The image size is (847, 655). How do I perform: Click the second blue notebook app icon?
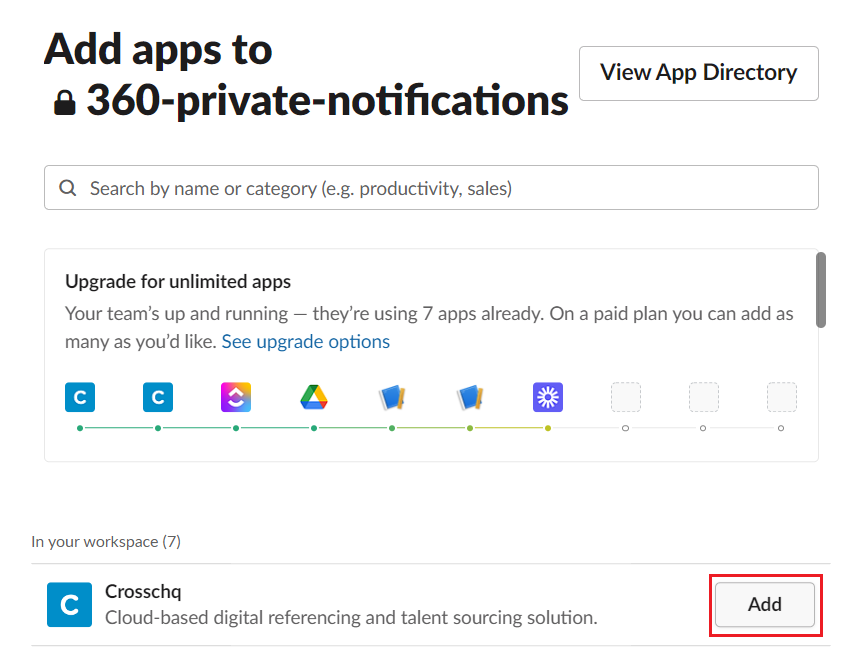470,397
